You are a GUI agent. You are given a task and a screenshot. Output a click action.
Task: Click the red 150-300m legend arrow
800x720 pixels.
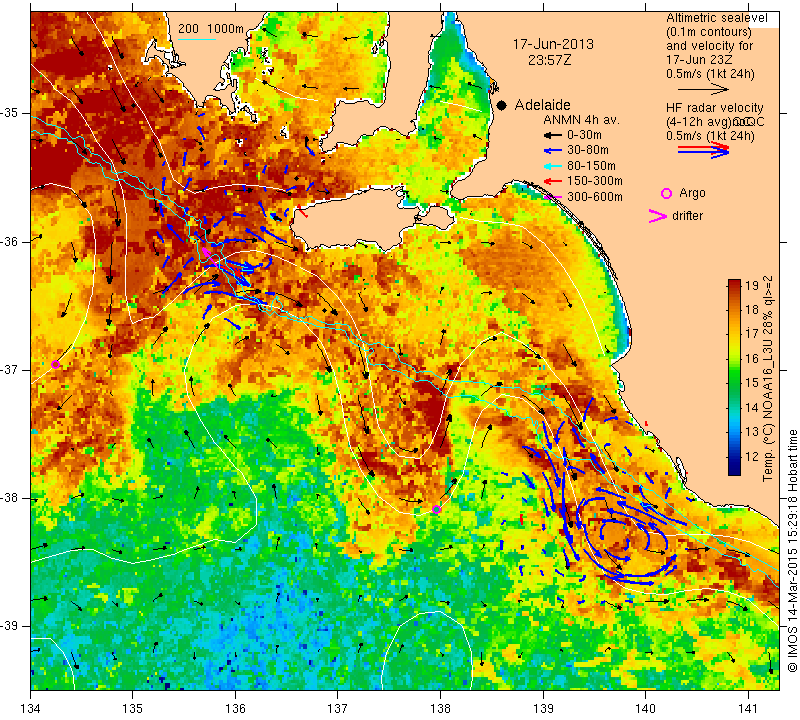pyautogui.click(x=552, y=181)
